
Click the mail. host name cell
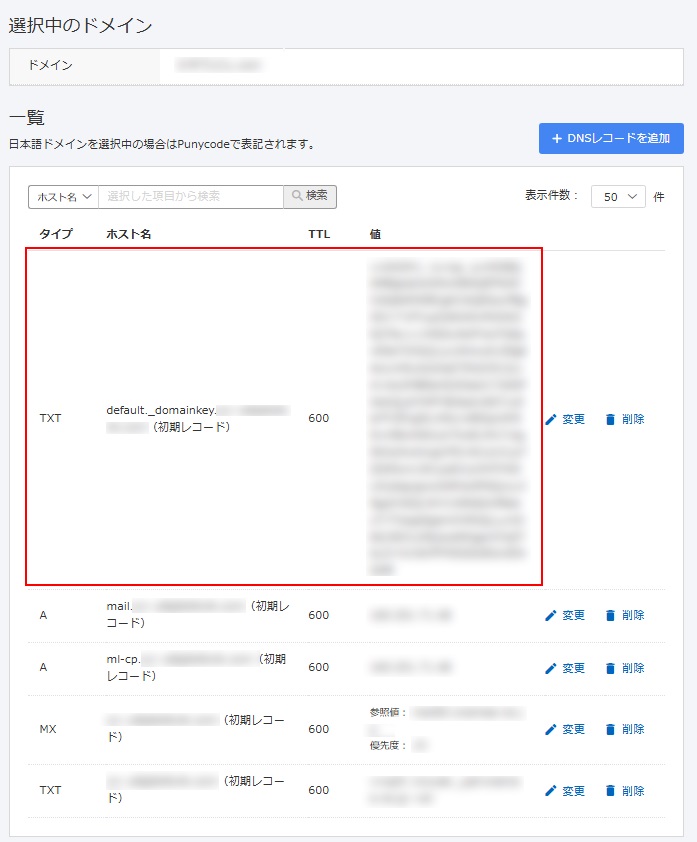point(199,614)
